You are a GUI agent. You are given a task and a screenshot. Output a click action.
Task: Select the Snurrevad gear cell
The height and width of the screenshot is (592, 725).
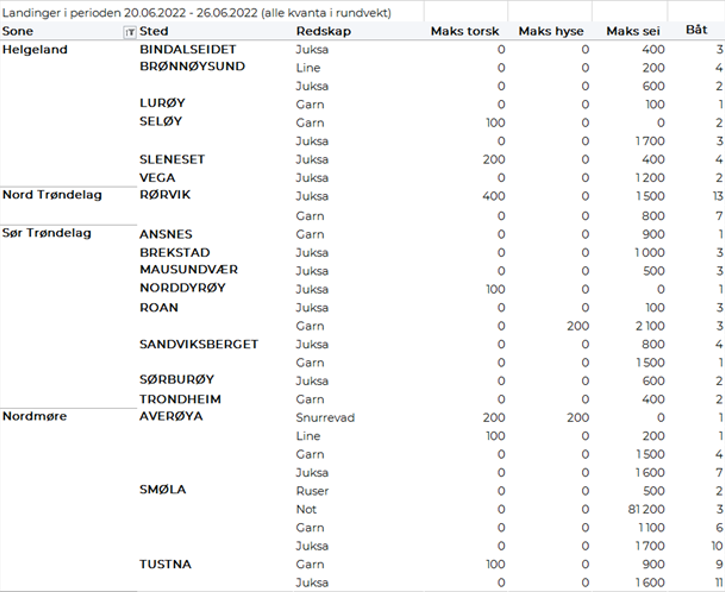pos(325,417)
